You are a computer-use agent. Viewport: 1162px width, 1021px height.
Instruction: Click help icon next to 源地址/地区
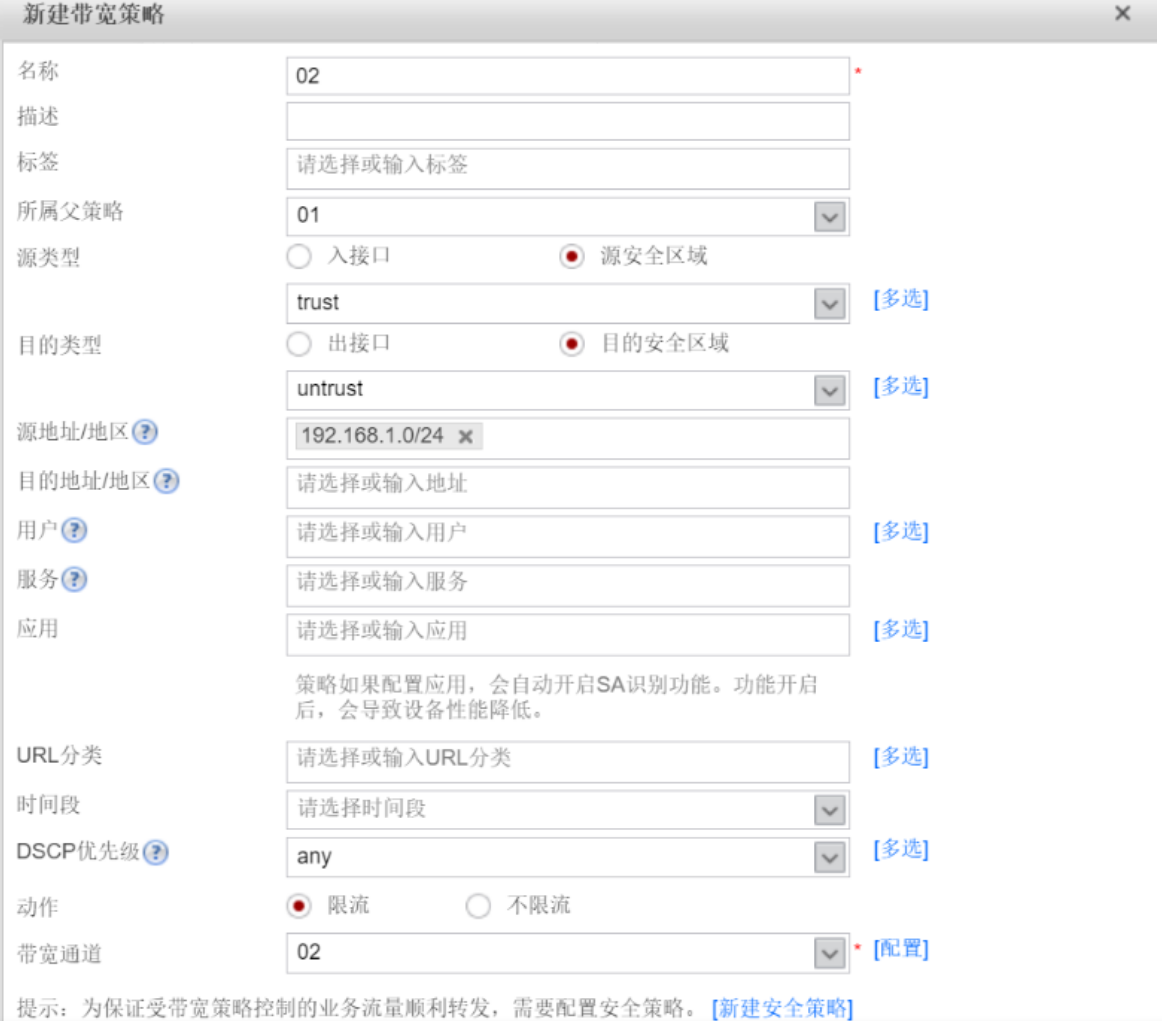[145, 431]
